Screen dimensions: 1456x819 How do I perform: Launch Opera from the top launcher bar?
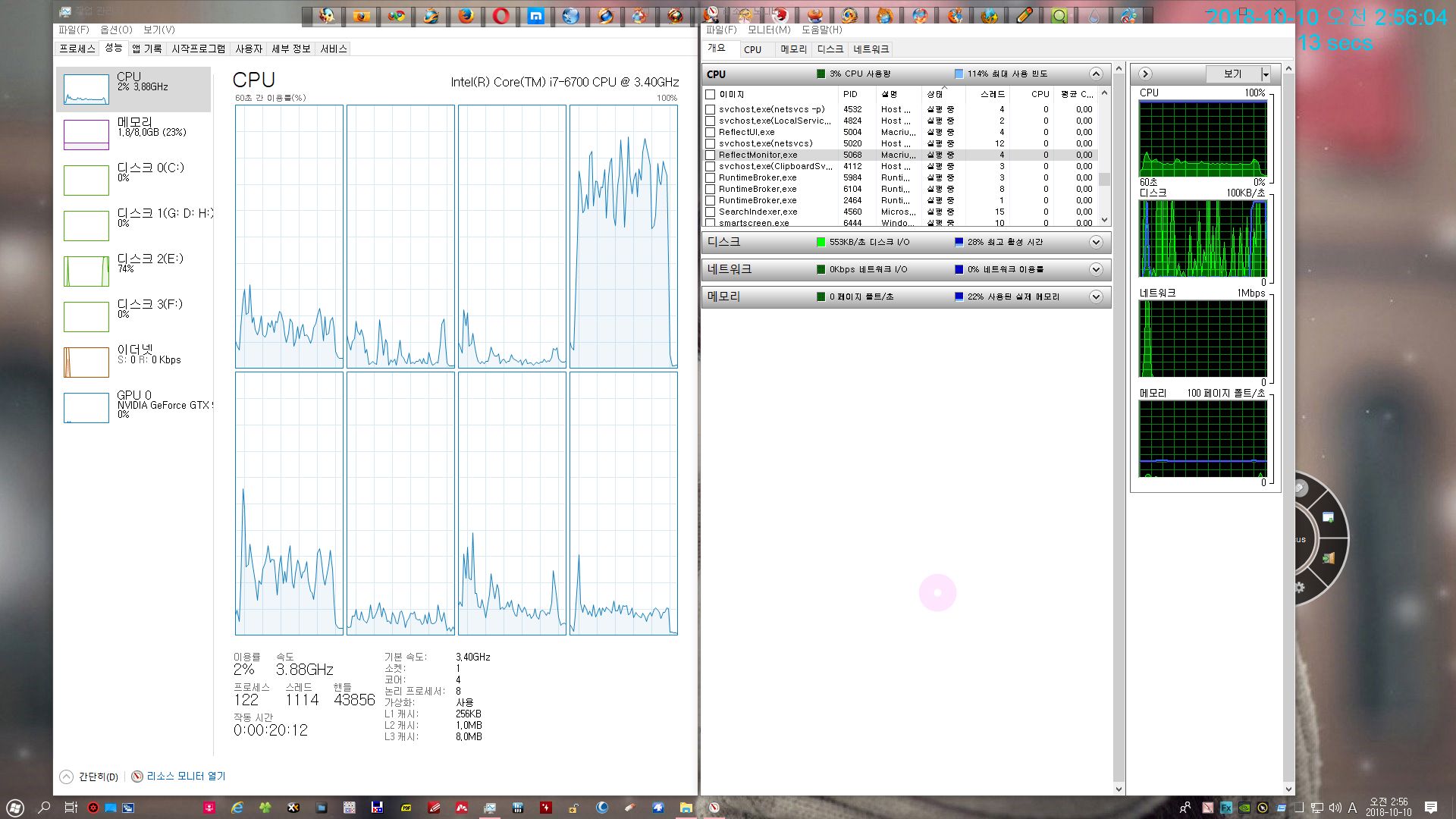[x=500, y=15]
